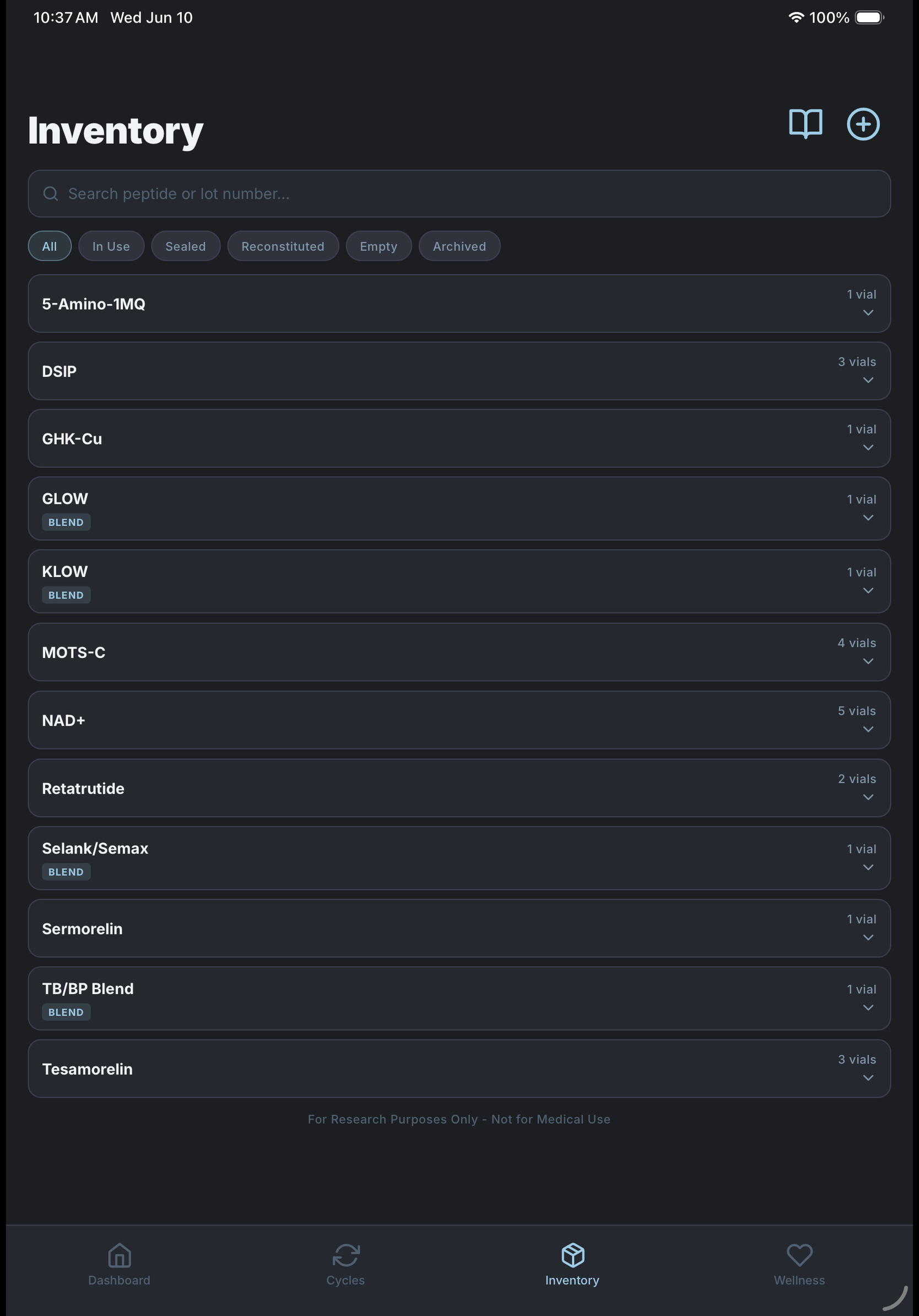Click the Wed Jun 10 date
Screen dimensions: 919x1316
[152, 18]
